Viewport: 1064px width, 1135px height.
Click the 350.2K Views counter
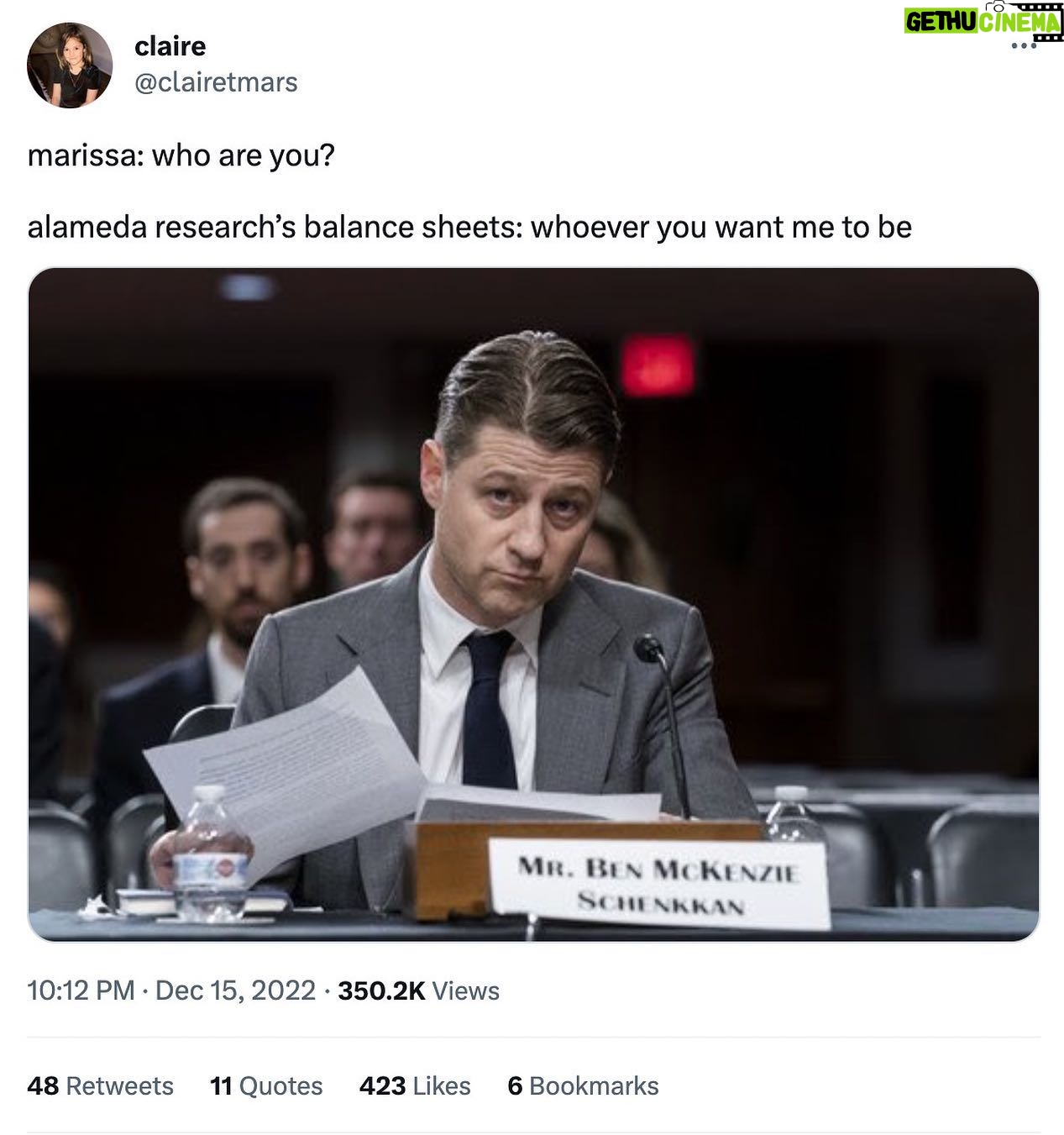(x=418, y=990)
